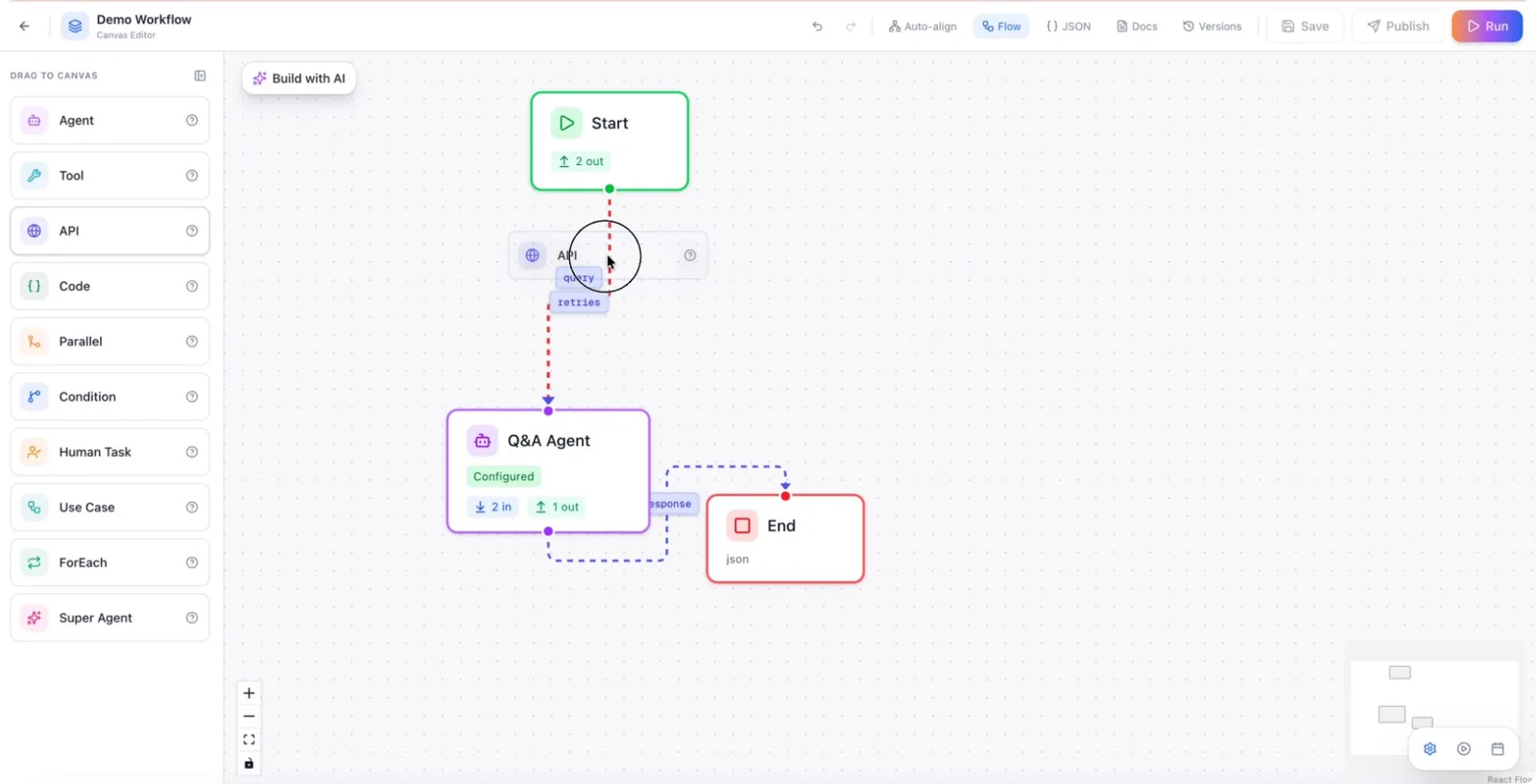Open Build with AI

pos(299,79)
